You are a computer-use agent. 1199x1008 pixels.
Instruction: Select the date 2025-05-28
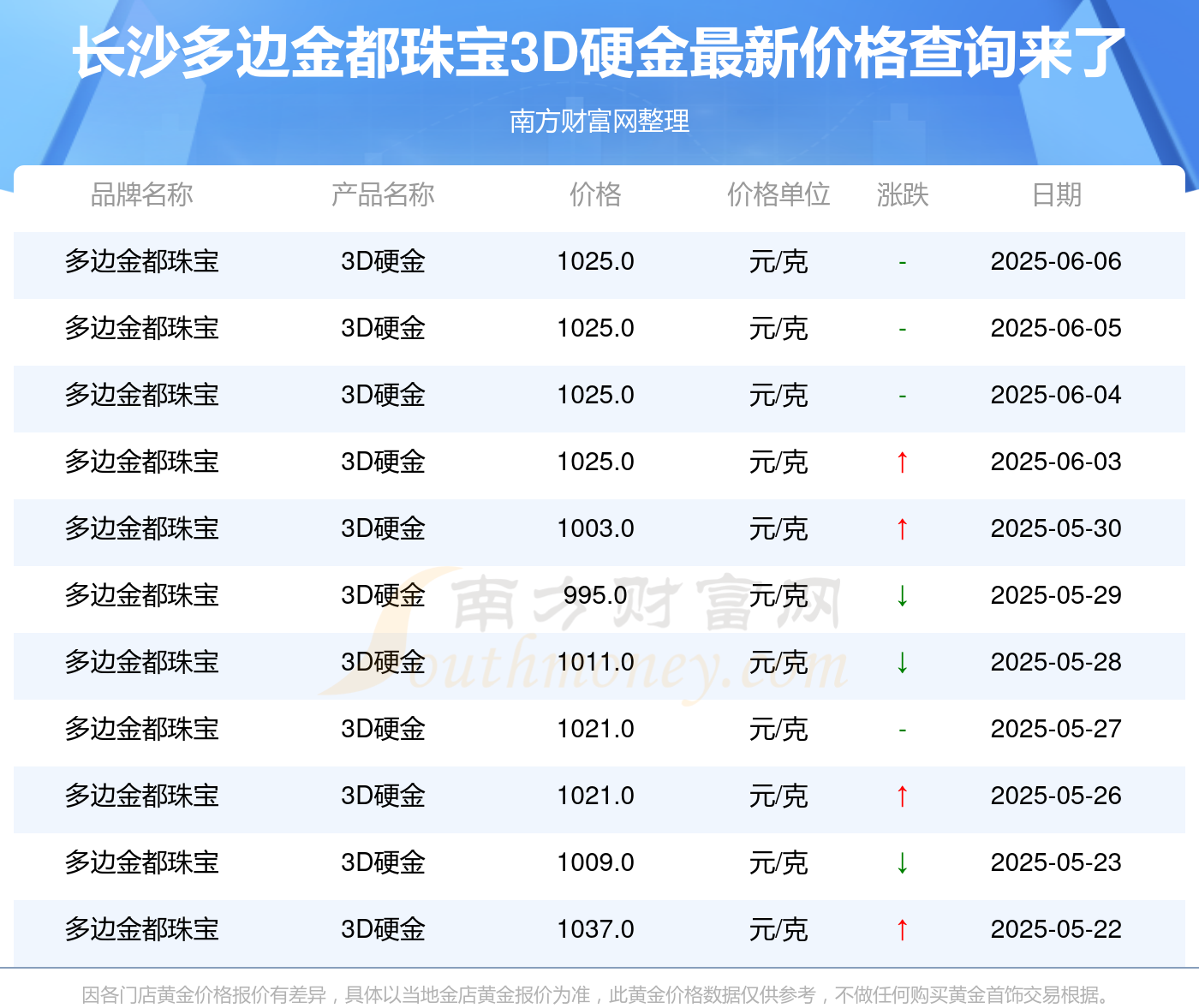pos(1056,662)
